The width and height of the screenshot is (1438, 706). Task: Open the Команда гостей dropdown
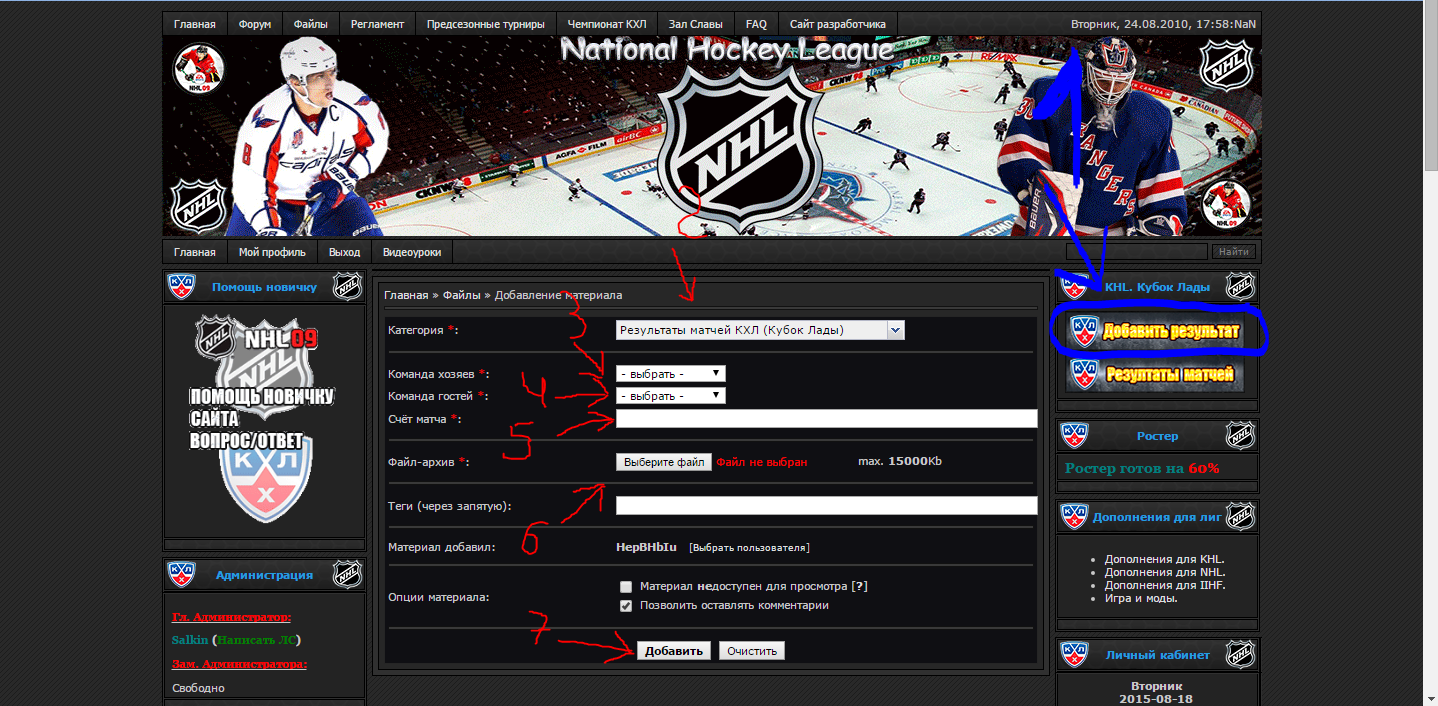[671, 395]
